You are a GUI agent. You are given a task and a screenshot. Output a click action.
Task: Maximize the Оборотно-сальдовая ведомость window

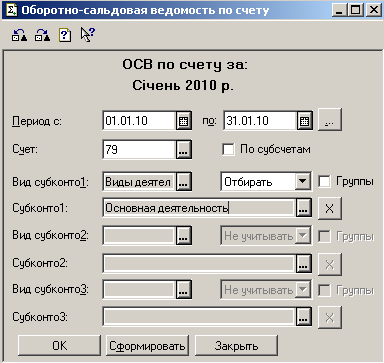click(x=356, y=10)
